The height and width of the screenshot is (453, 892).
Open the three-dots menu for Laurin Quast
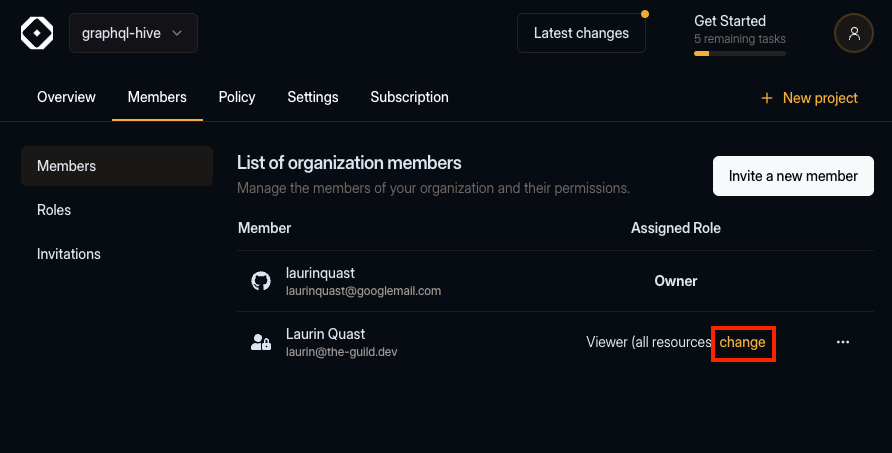click(842, 342)
